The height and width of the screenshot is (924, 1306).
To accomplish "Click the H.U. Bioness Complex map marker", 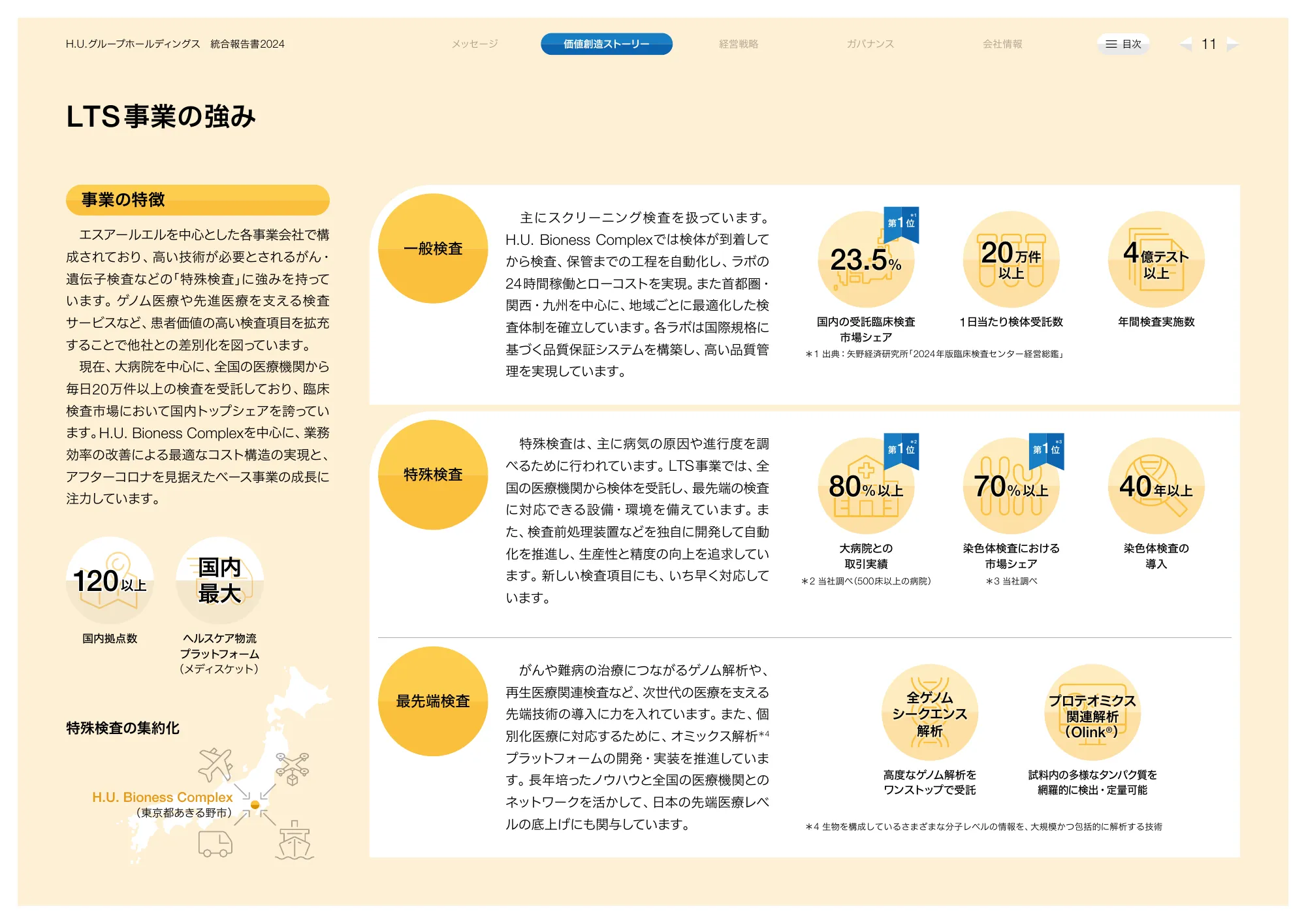I will (x=255, y=805).
